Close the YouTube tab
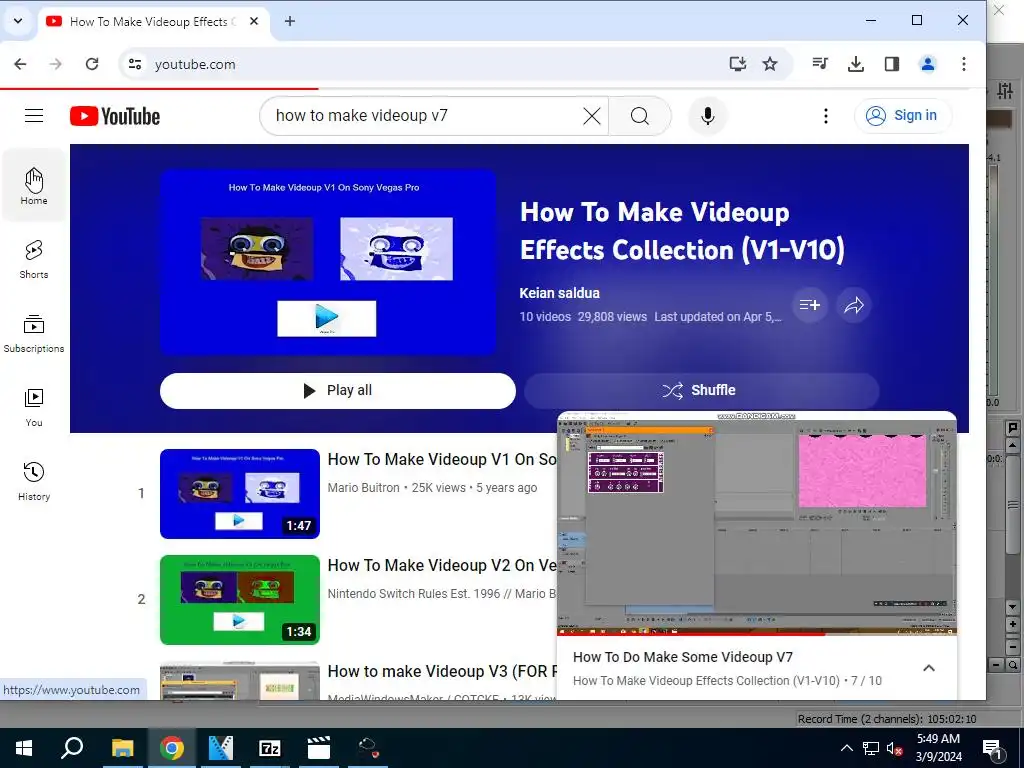This screenshot has width=1024, height=768. [x=254, y=22]
